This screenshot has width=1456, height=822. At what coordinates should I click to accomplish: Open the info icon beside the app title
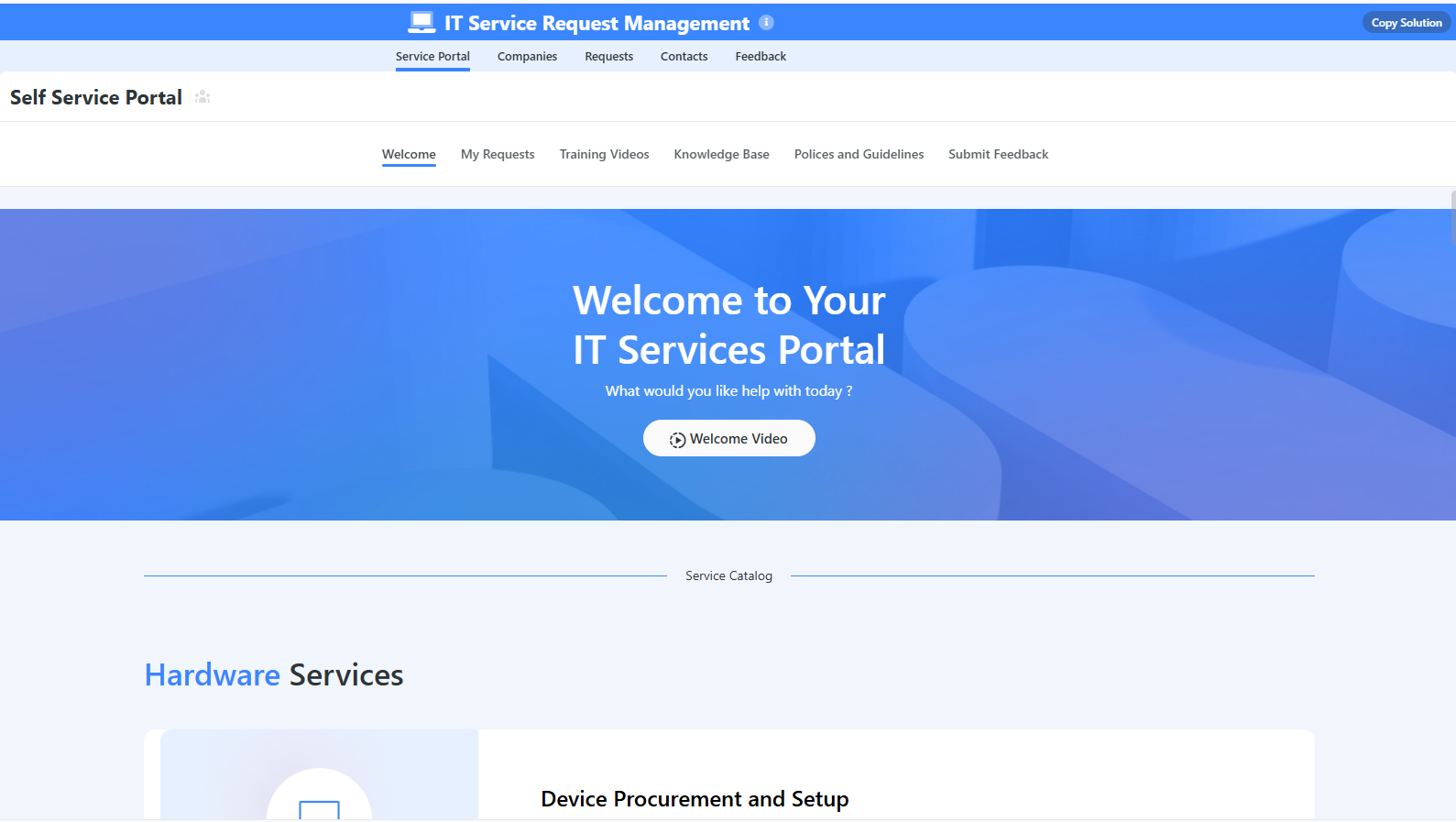[766, 23]
